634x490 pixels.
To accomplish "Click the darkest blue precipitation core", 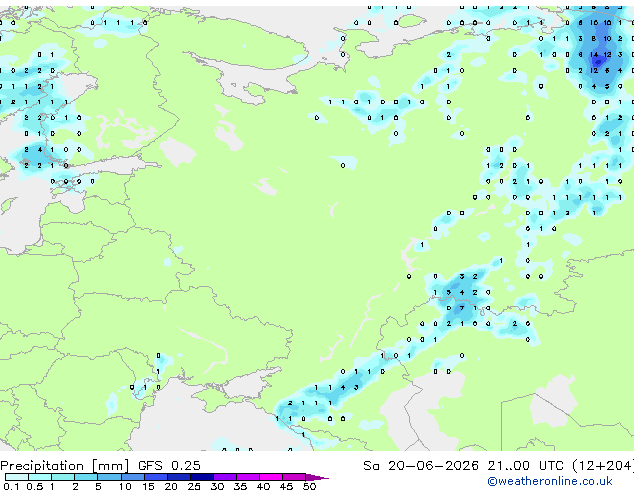I will tap(598, 61).
